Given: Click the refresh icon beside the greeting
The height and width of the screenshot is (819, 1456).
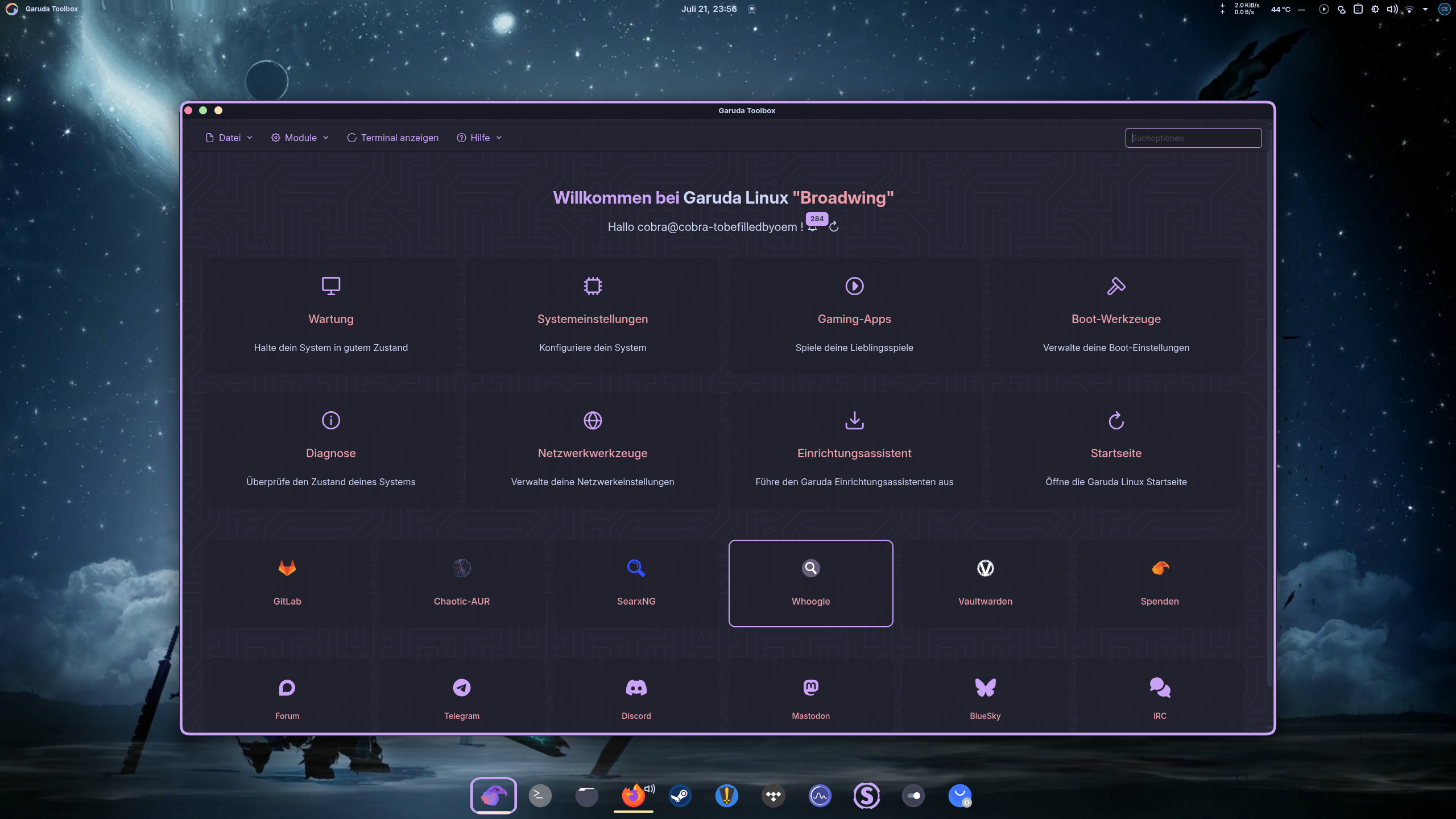Looking at the screenshot, I should (x=834, y=227).
